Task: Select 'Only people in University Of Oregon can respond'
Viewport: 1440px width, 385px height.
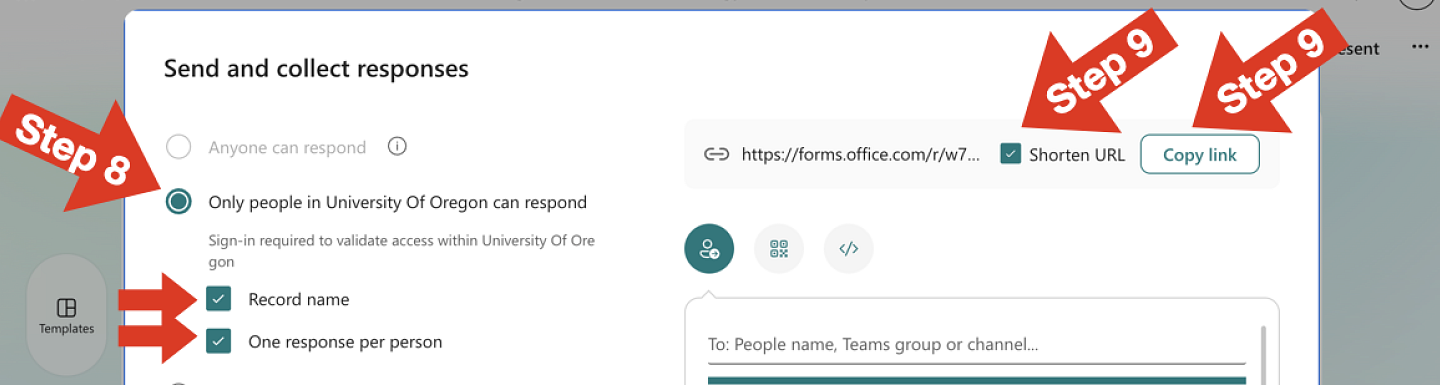Action: [179, 202]
